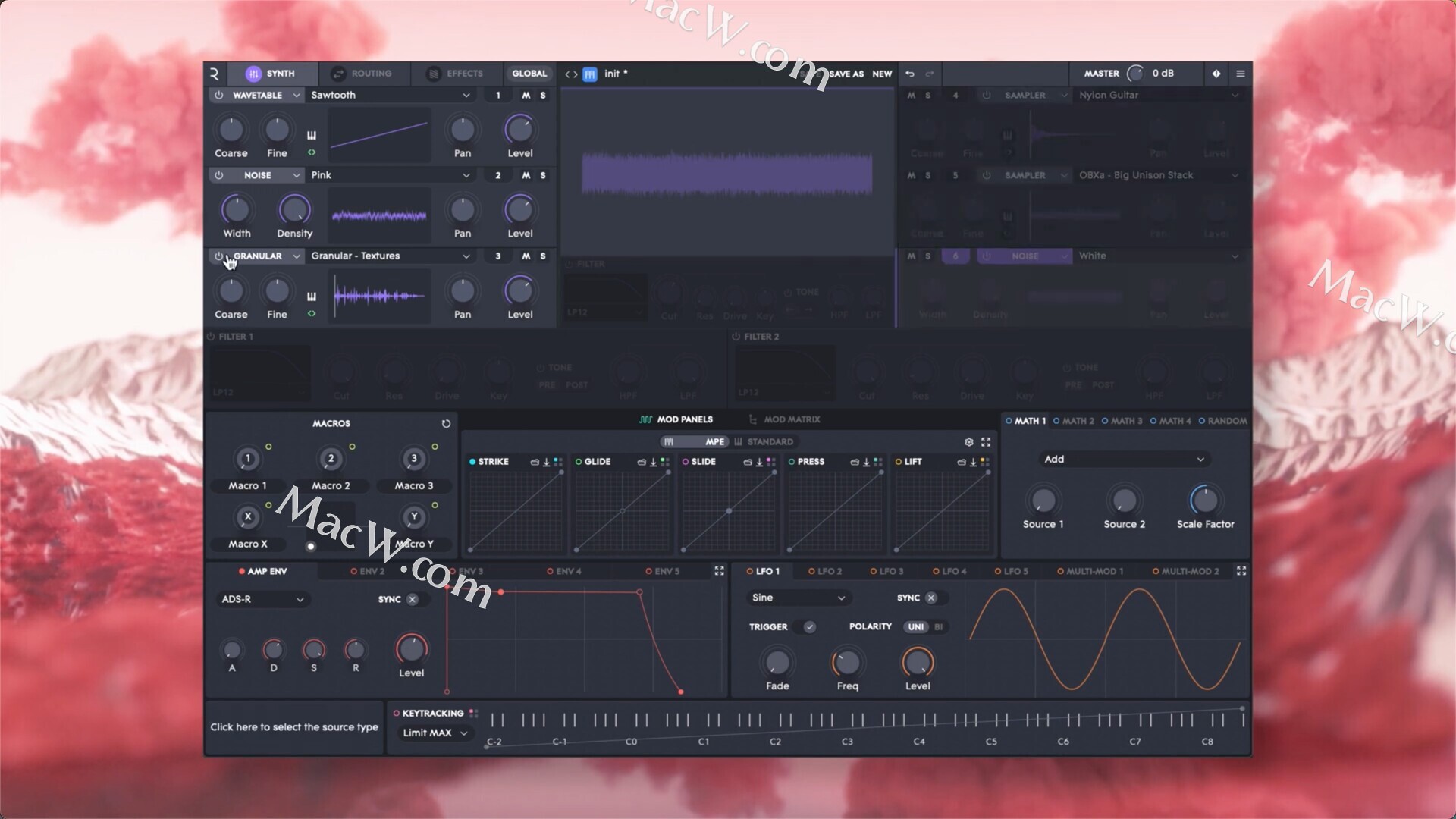The image size is (1456, 819).
Task: Open the NOISE oscillator type dropdown
Action: pyautogui.click(x=265, y=175)
